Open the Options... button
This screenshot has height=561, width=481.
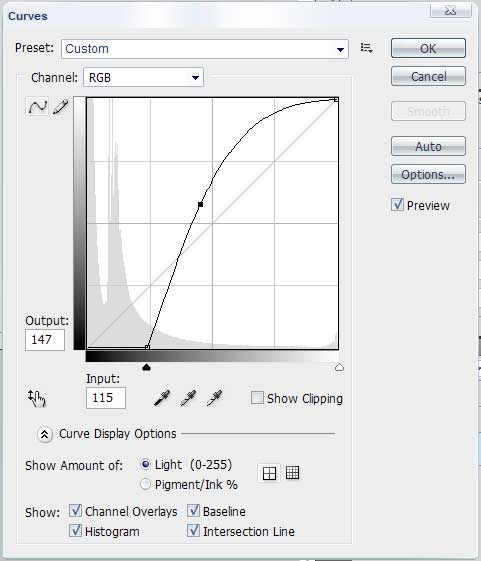pos(428,174)
